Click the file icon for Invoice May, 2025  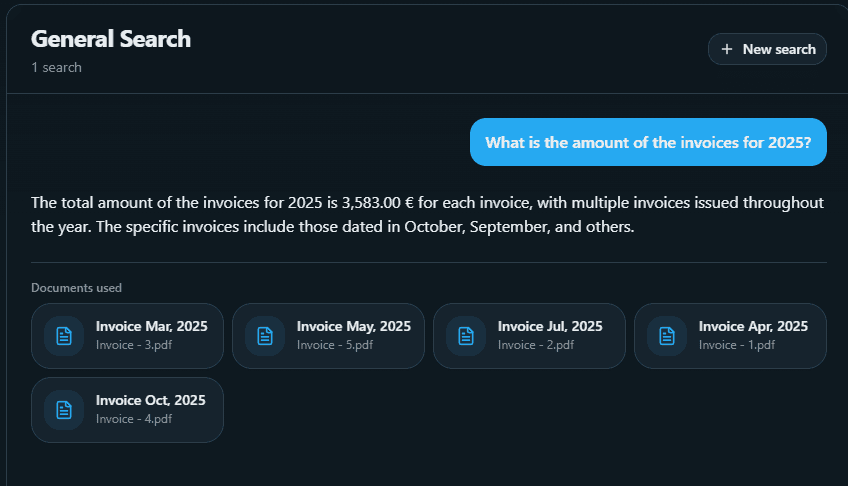click(x=265, y=336)
